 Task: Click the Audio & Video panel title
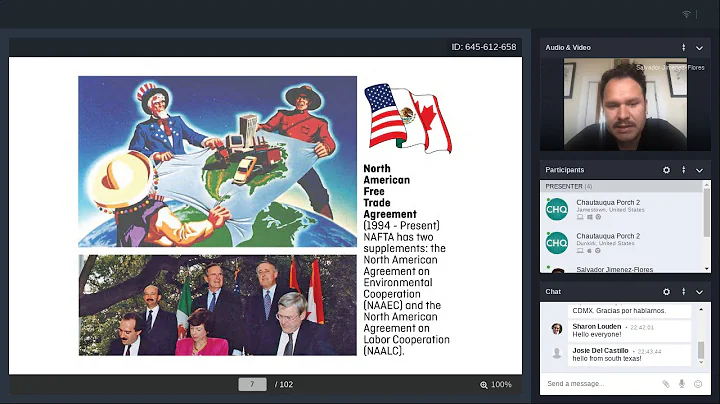click(x=568, y=47)
